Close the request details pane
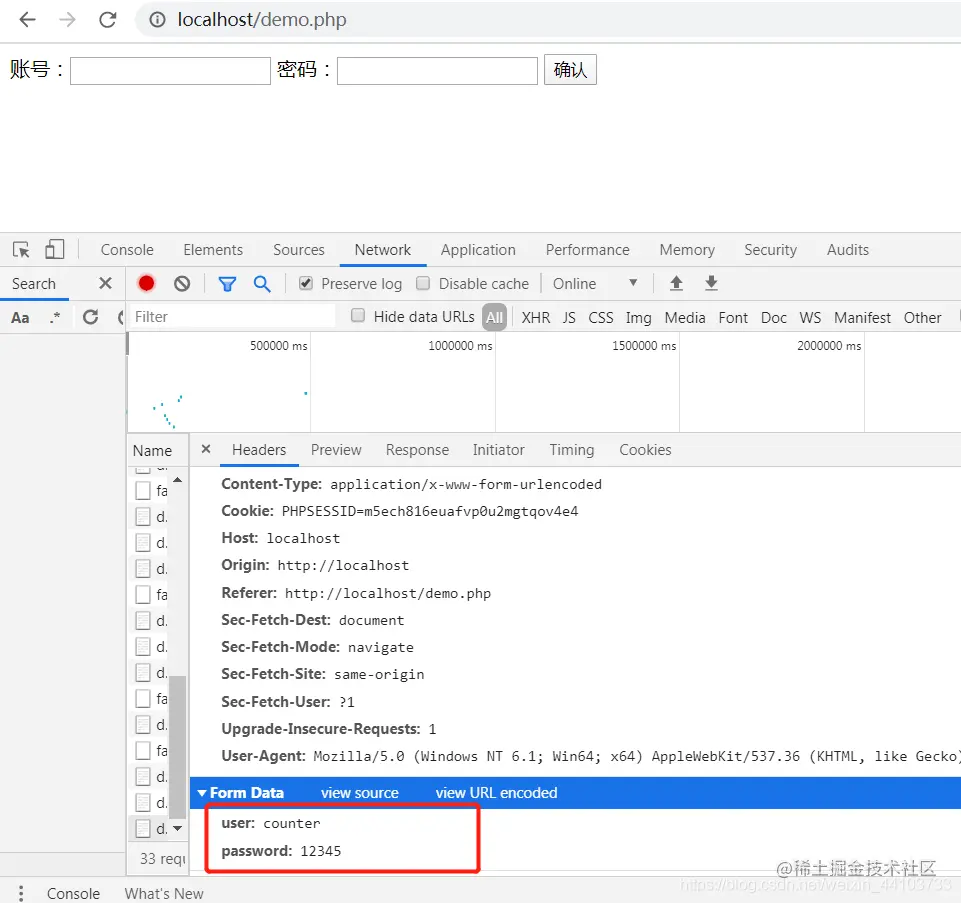 point(206,449)
